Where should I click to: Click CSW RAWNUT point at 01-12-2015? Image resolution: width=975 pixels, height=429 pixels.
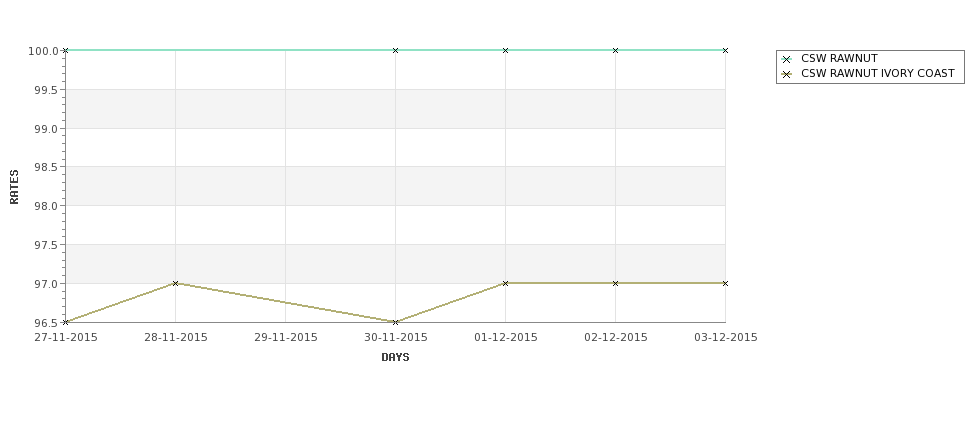click(x=506, y=50)
